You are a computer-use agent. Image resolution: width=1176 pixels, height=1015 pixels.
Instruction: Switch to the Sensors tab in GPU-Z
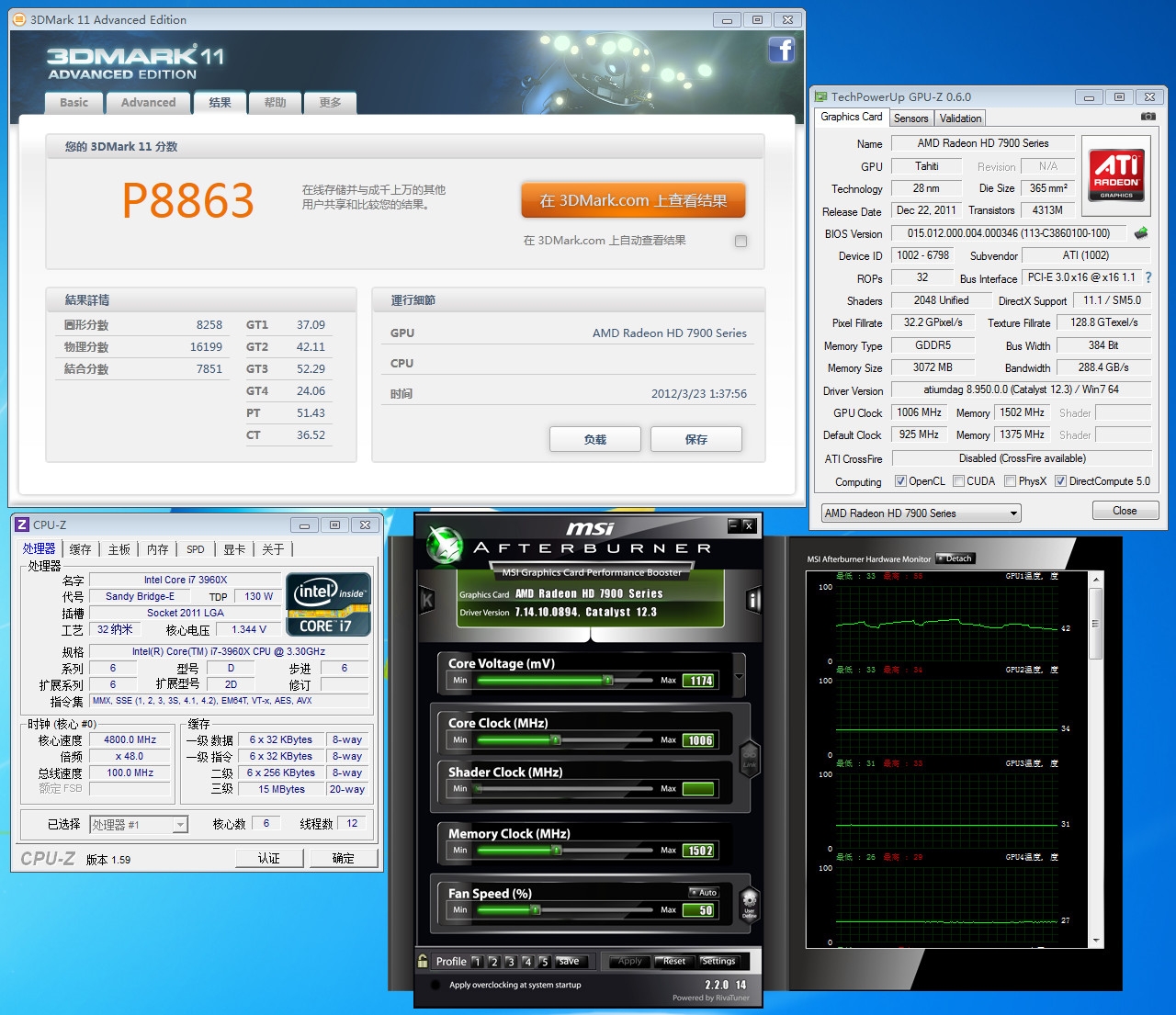coord(910,118)
